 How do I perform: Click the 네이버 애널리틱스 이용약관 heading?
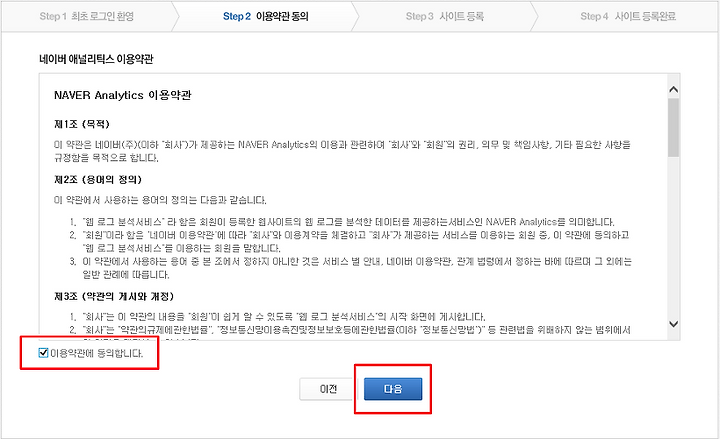[96, 59]
